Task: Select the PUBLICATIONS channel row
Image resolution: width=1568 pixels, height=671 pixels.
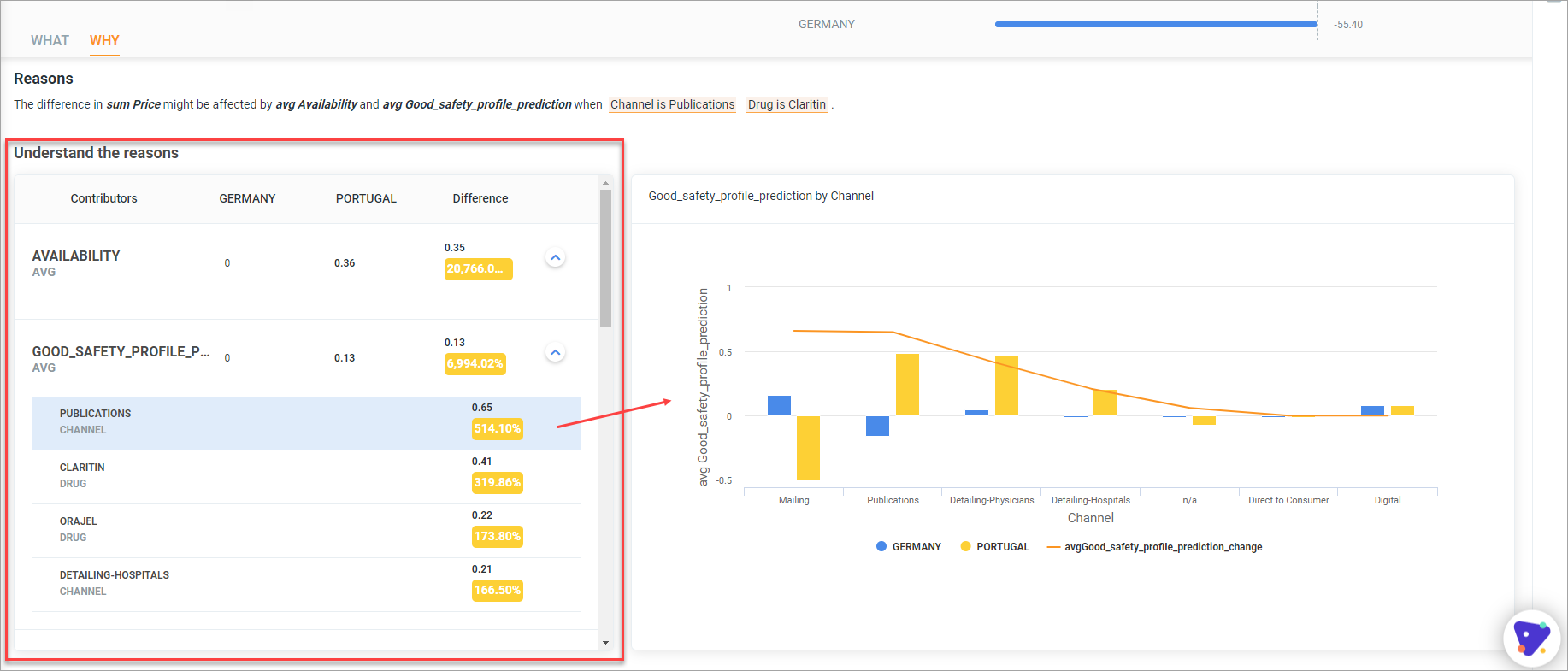Action: click(x=307, y=423)
